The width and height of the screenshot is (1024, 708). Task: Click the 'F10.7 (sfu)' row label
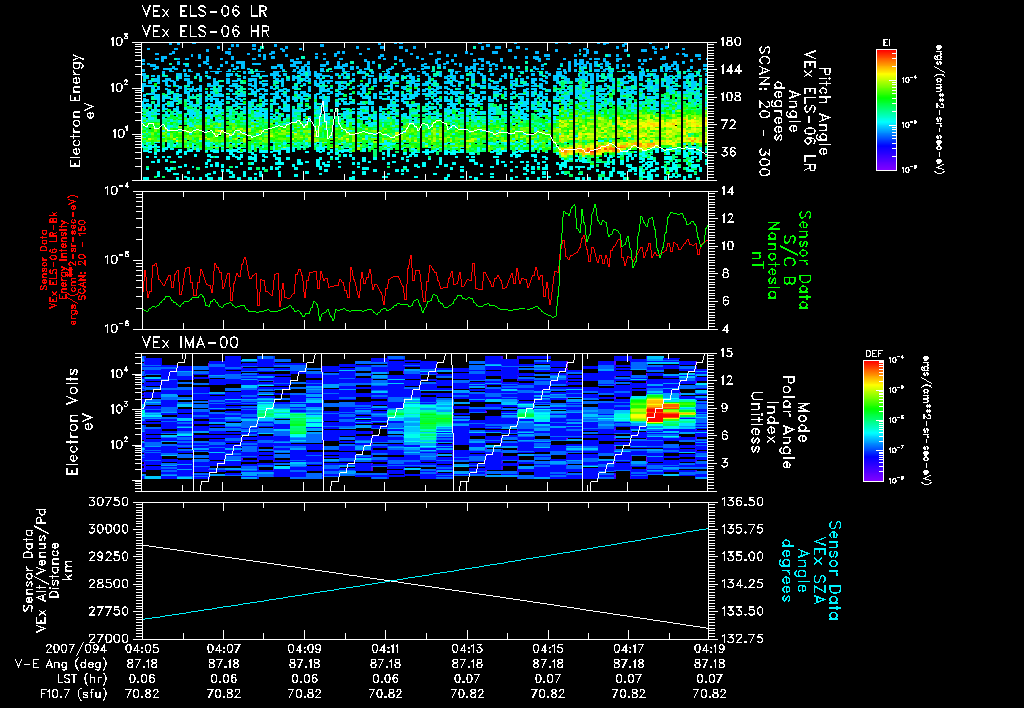click(x=73, y=694)
